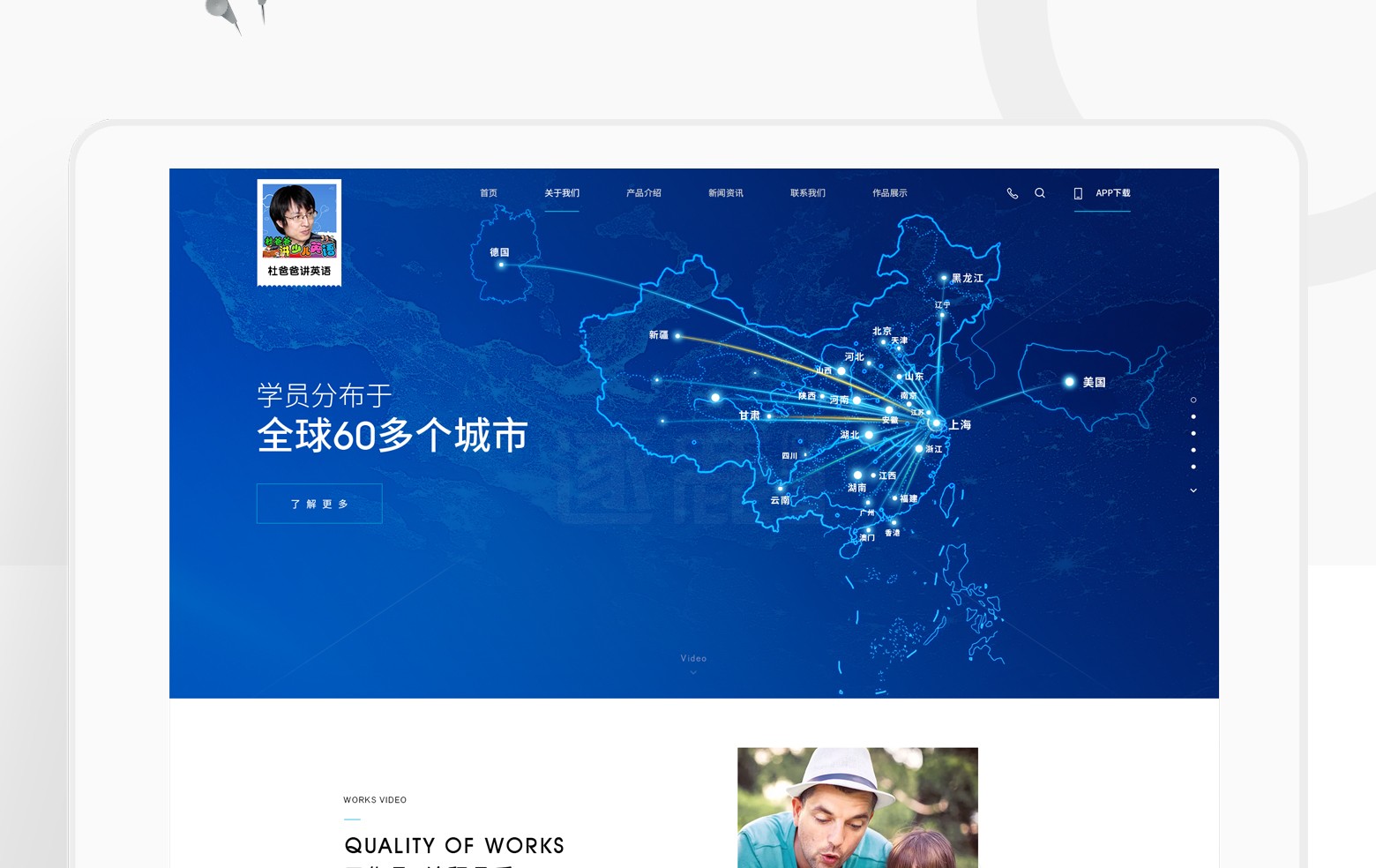
Task: Click the 江苏 map label
Action: click(x=917, y=413)
